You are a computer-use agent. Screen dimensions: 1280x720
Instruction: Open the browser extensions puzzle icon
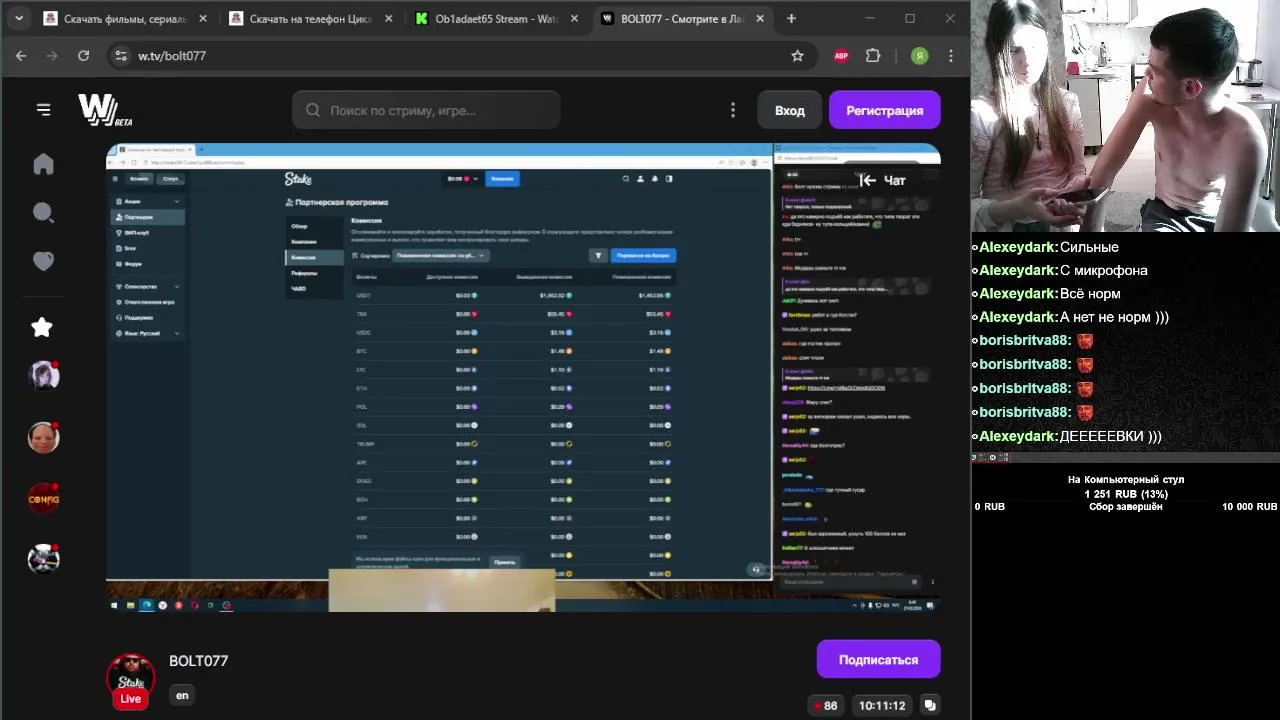tap(873, 56)
